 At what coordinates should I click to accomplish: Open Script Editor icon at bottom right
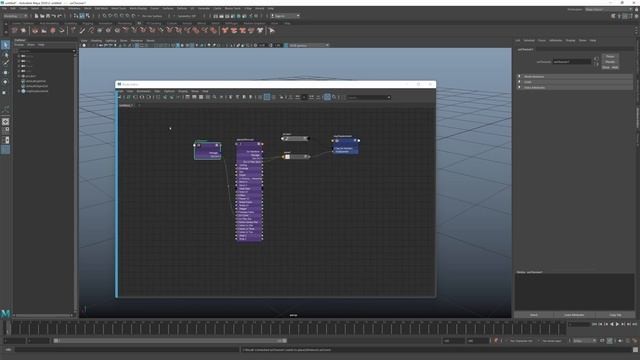(x=635, y=350)
